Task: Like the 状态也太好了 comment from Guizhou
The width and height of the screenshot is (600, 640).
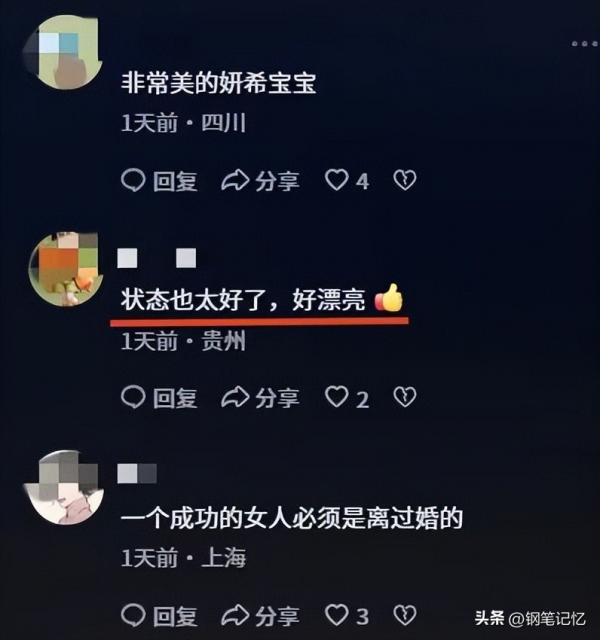Action: click(347, 398)
